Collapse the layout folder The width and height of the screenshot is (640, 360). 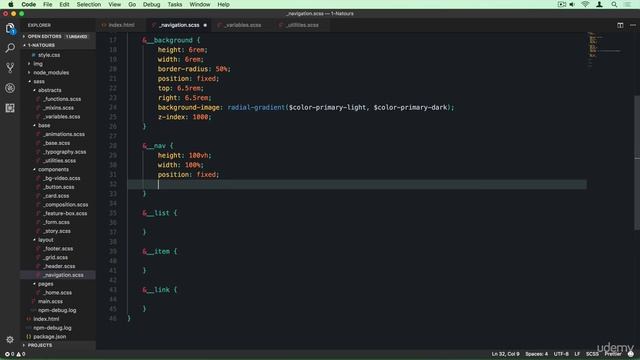click(45, 240)
